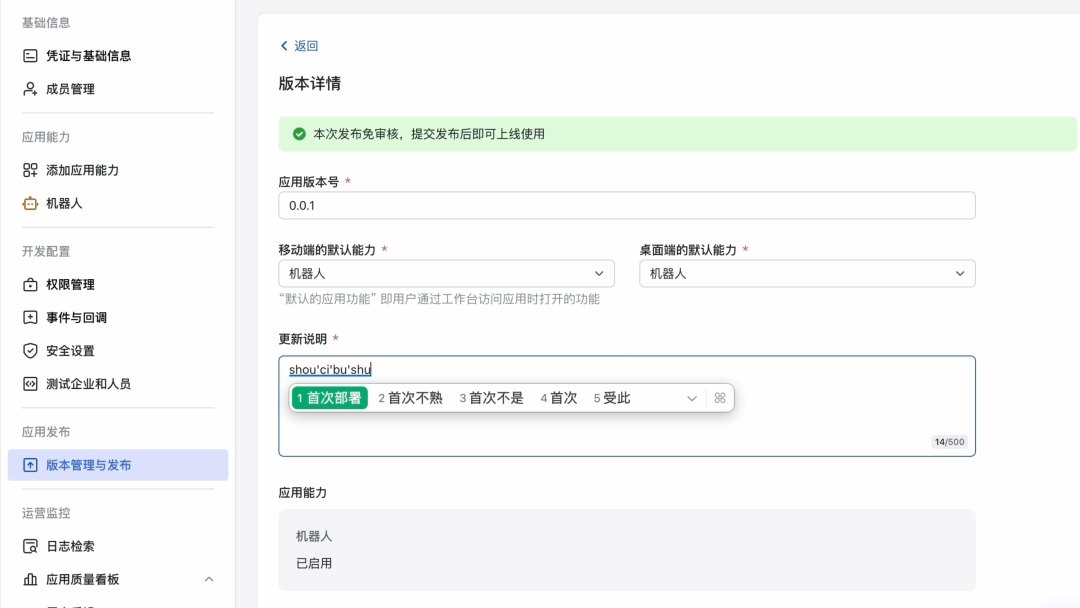Click 机器人 entry in 应用能力 card
The image size is (1080, 608).
[314, 536]
